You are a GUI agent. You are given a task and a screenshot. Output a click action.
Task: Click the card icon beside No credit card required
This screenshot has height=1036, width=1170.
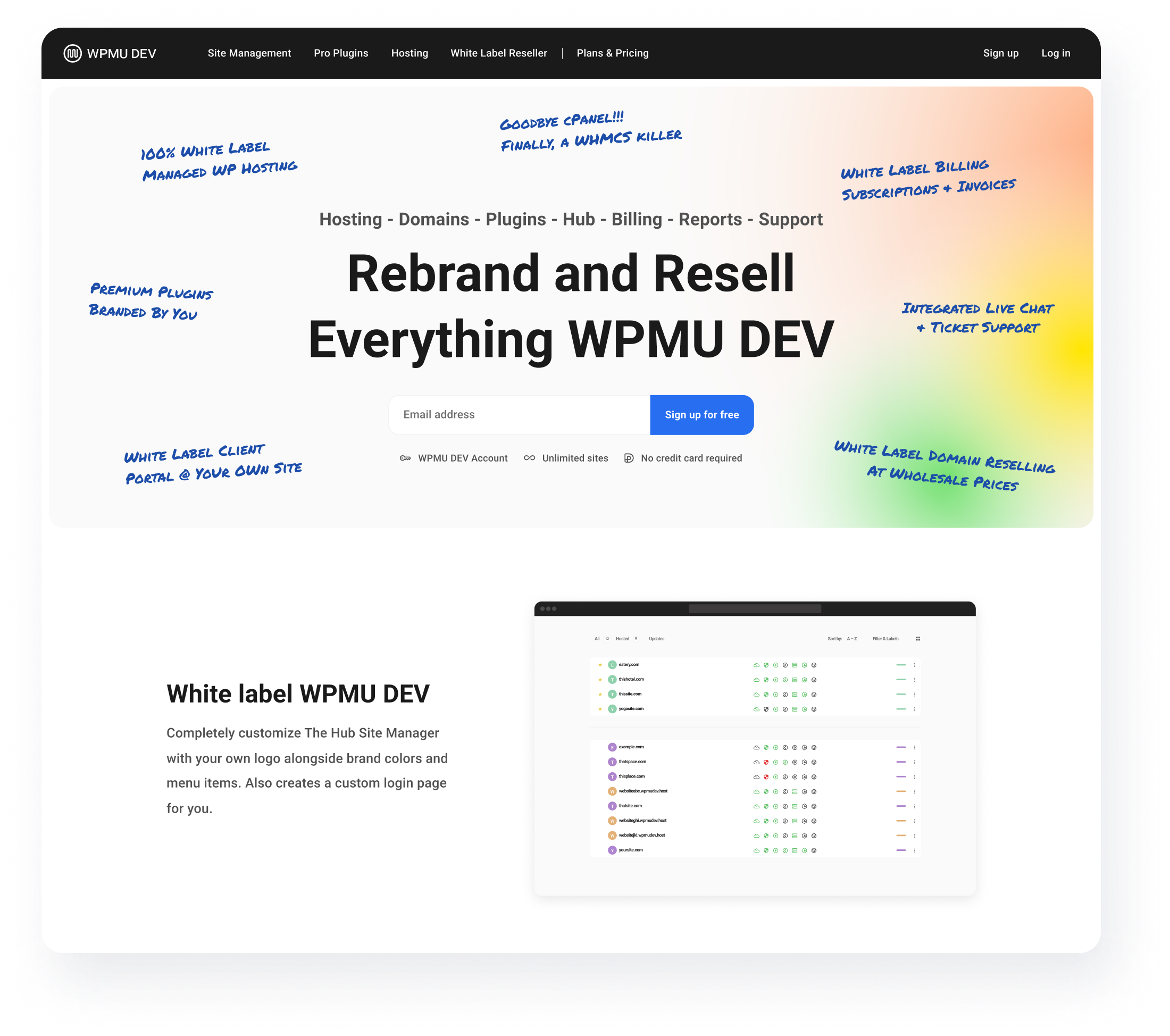pos(629,458)
